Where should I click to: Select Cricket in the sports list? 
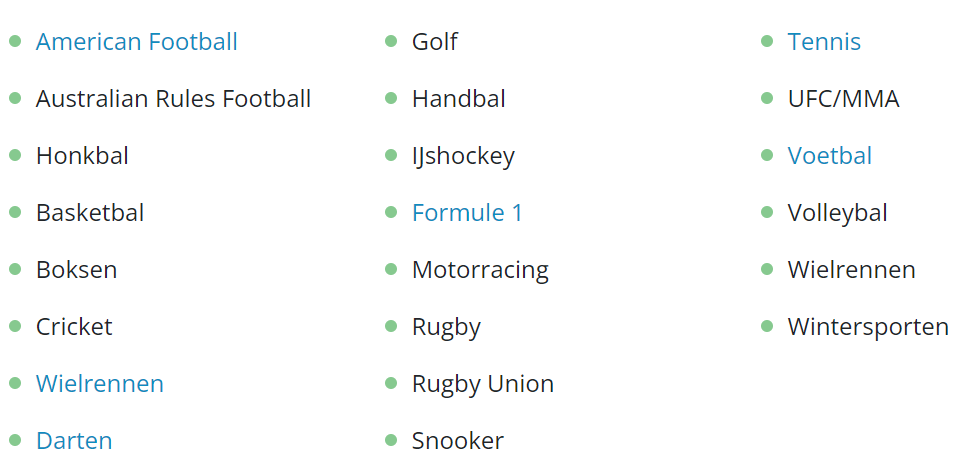click(x=74, y=327)
